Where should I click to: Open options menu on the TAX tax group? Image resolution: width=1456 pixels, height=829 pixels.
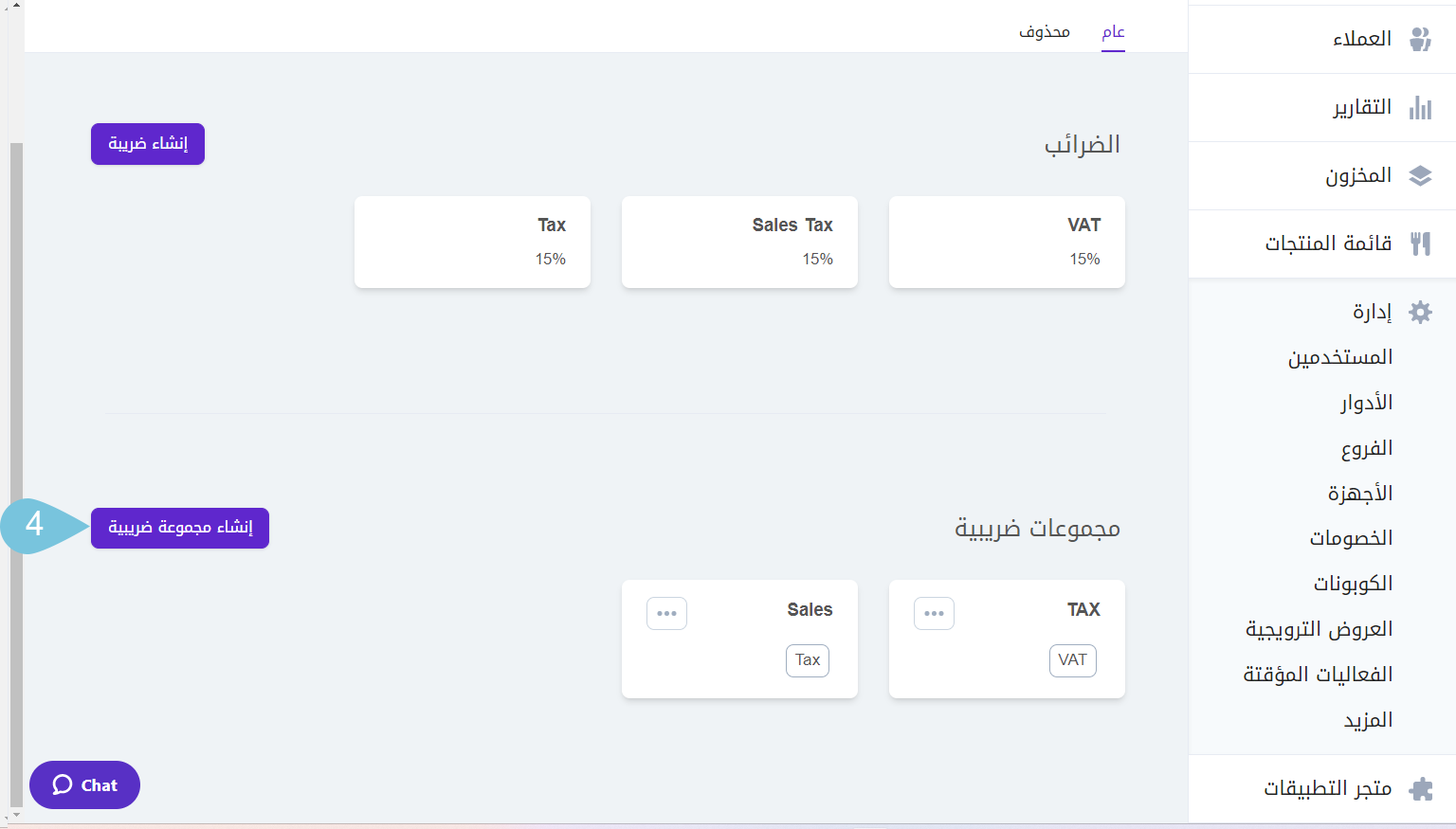click(x=934, y=613)
